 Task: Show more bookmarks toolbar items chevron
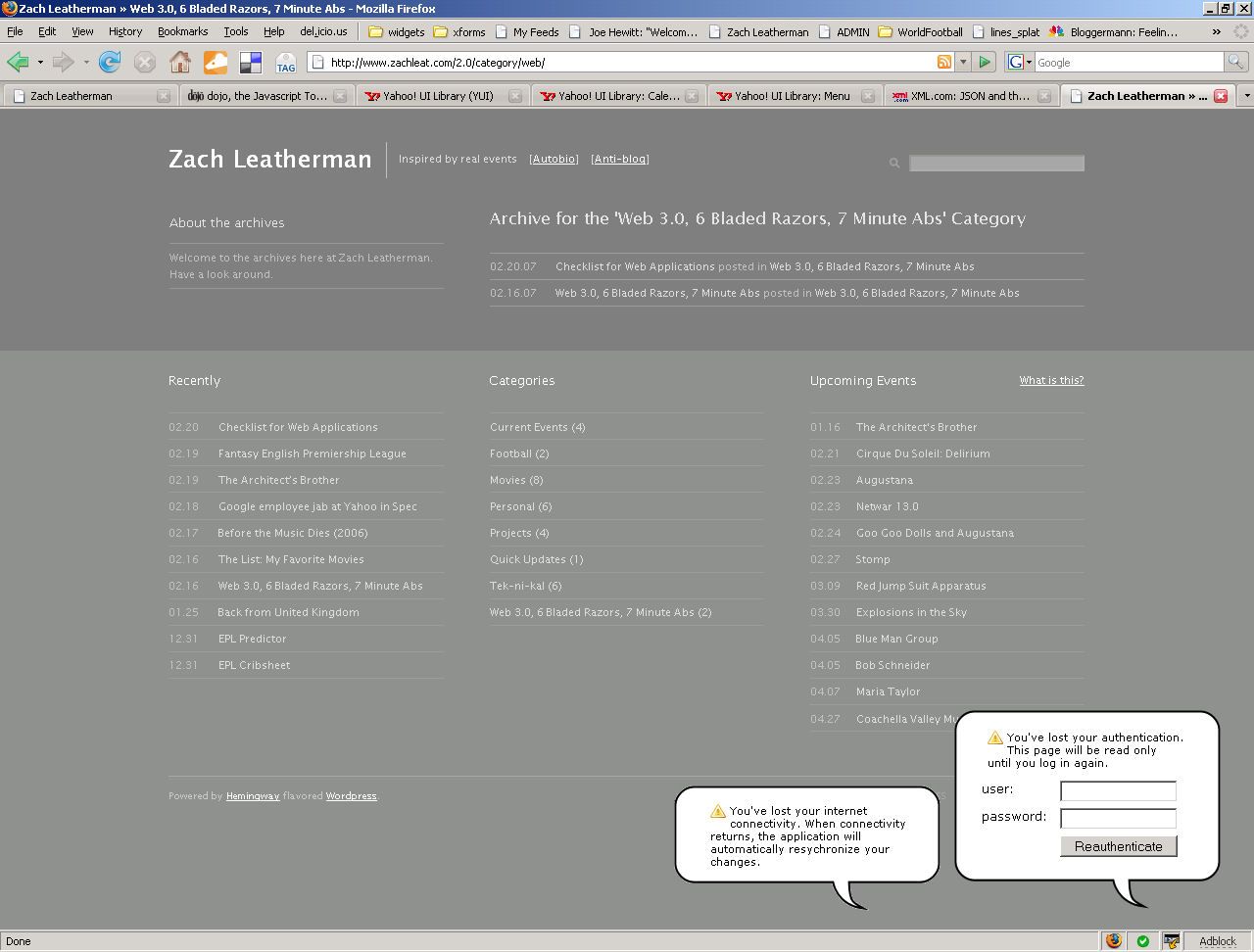point(1216,31)
